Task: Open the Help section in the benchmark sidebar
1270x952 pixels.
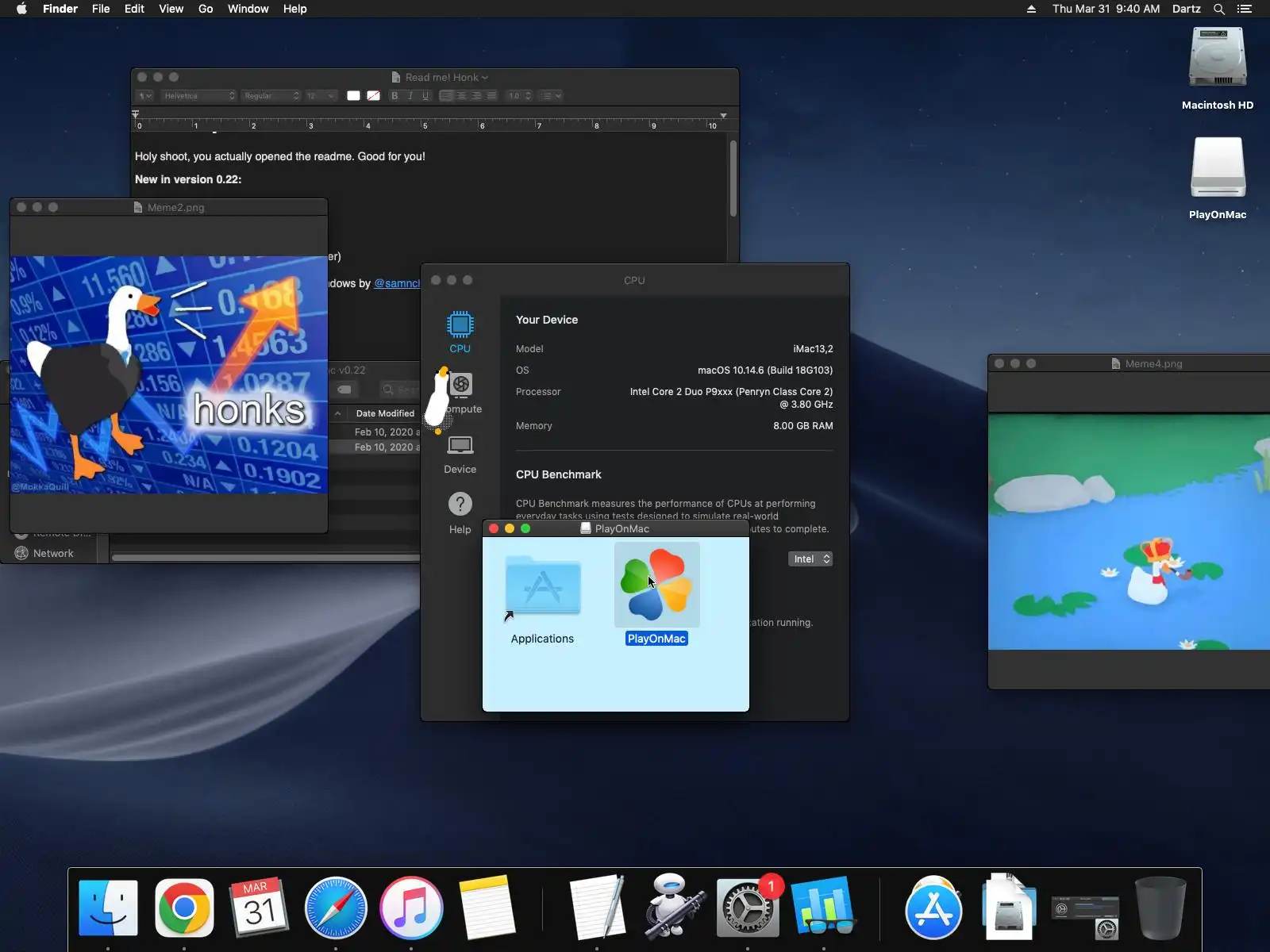Action: 460,513
